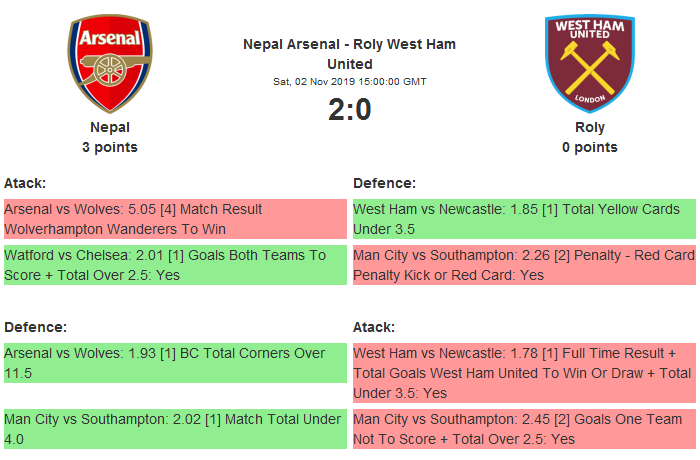
Task: Click the Nepal 3 points label
Action: point(110,147)
